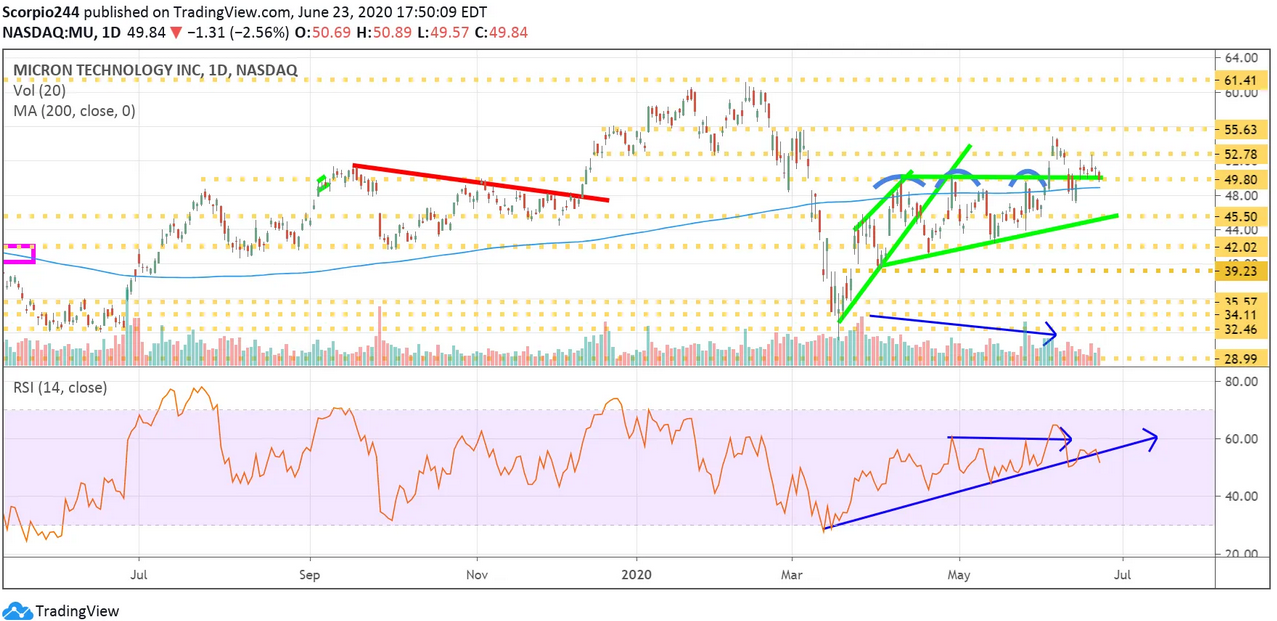Screen dimensions: 1277x621
Task: Click the RSI (14, close) indicator label
Action: (59, 388)
